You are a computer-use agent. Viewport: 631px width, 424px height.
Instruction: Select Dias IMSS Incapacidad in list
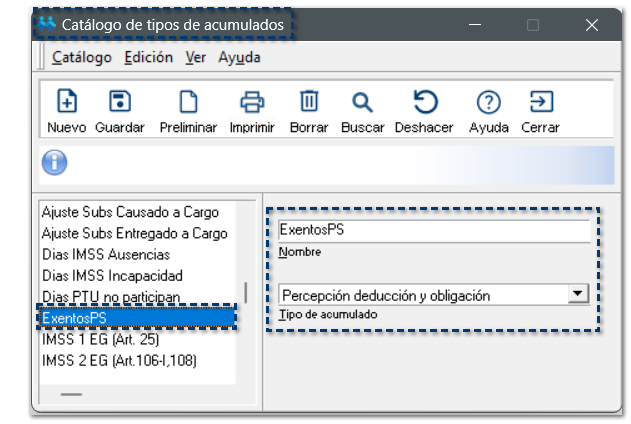tap(112, 275)
